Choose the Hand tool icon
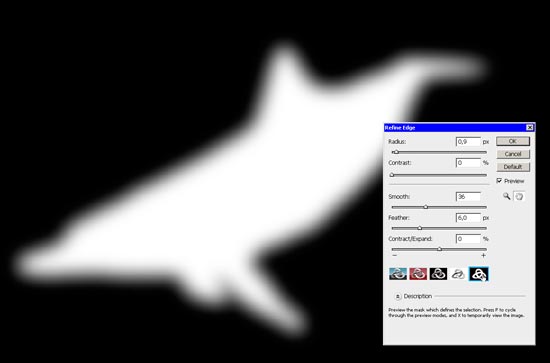The width and height of the screenshot is (550, 363). click(519, 196)
